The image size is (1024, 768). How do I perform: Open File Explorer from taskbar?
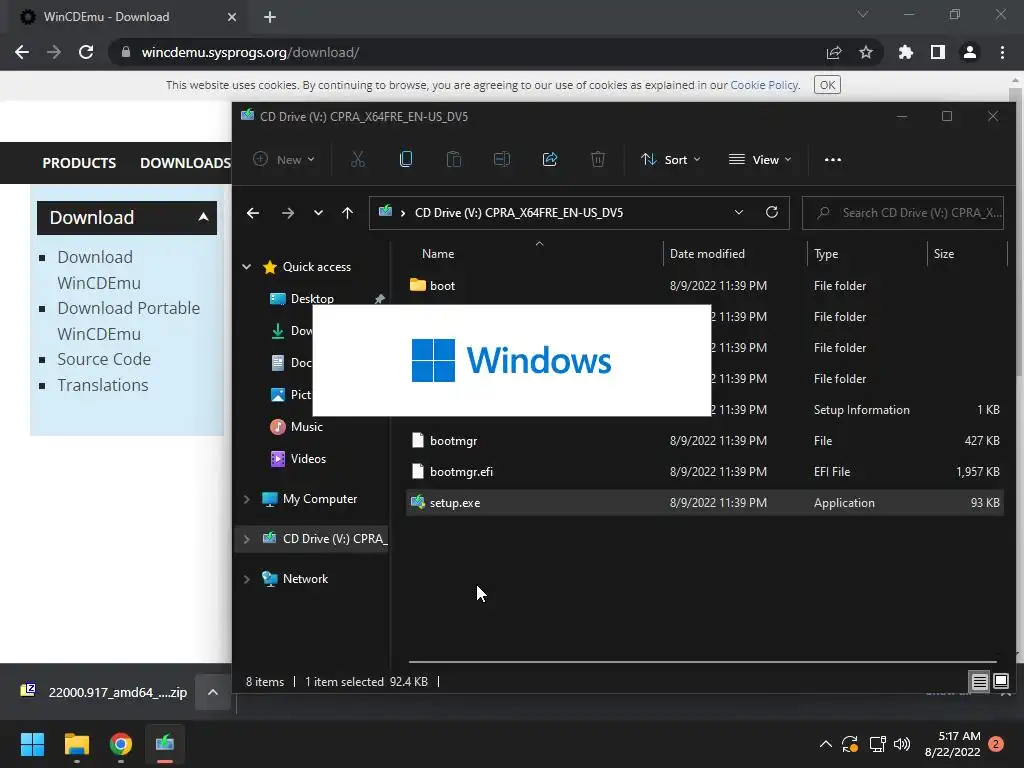pyautogui.click(x=76, y=744)
